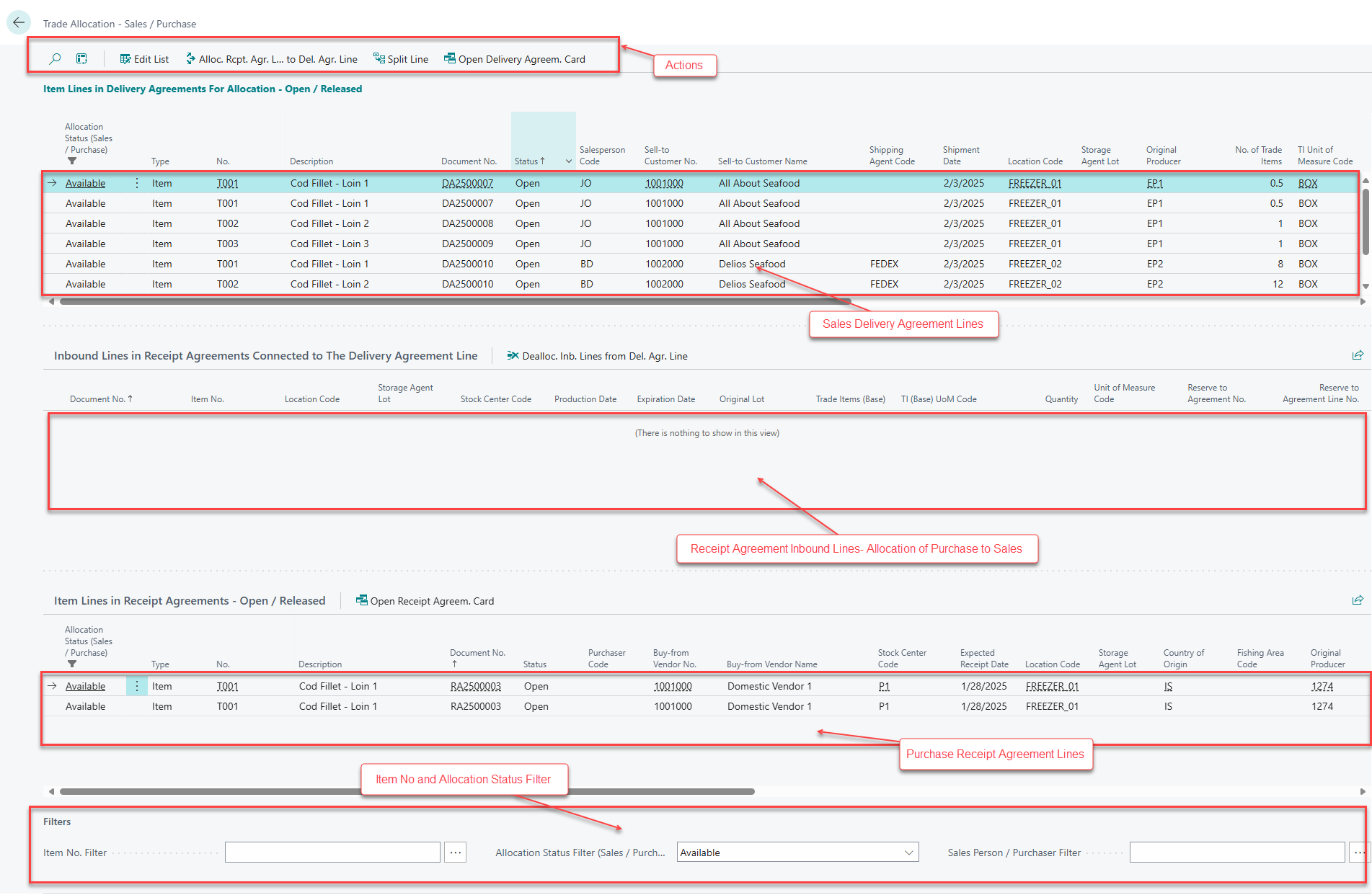Click Item No. Filter lookup button
Screen dimensions: 1372x895
456,852
